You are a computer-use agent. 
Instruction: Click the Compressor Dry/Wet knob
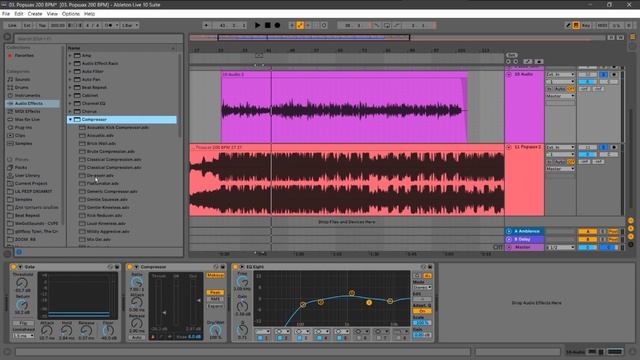coord(215,331)
